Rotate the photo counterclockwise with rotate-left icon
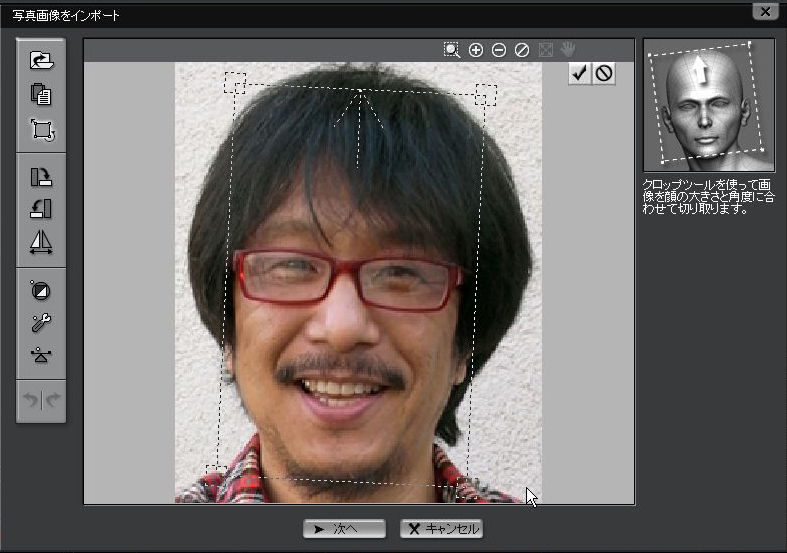This screenshot has width=787, height=553. tap(41, 209)
